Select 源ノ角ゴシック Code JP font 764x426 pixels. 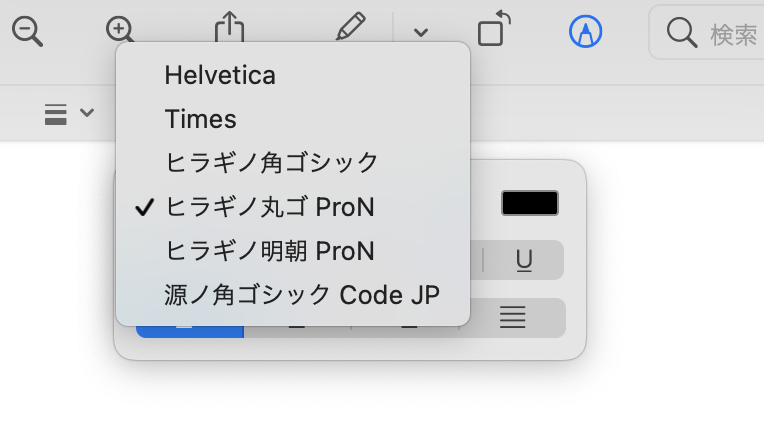tap(302, 295)
